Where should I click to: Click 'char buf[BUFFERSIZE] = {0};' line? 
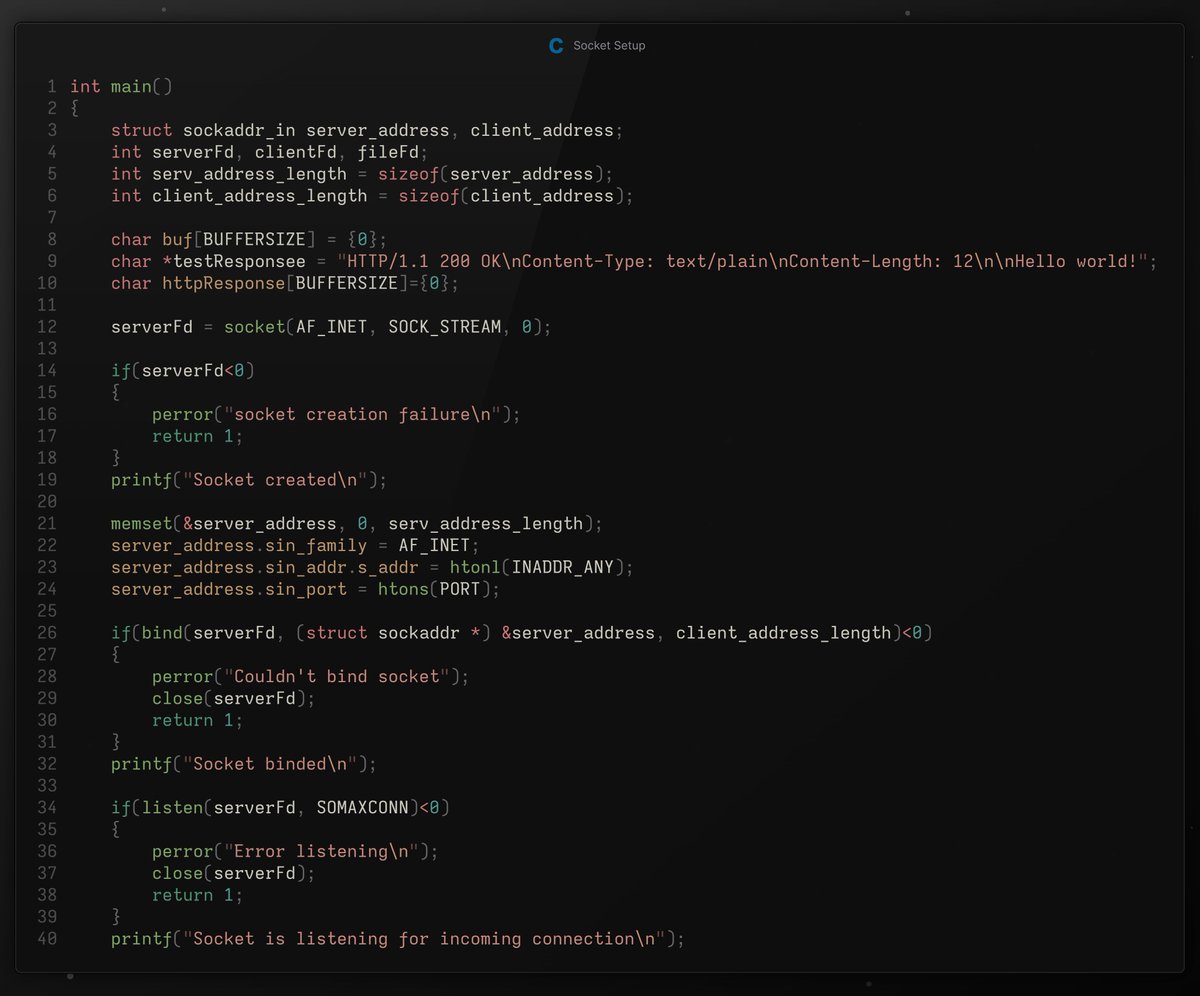[249, 240]
